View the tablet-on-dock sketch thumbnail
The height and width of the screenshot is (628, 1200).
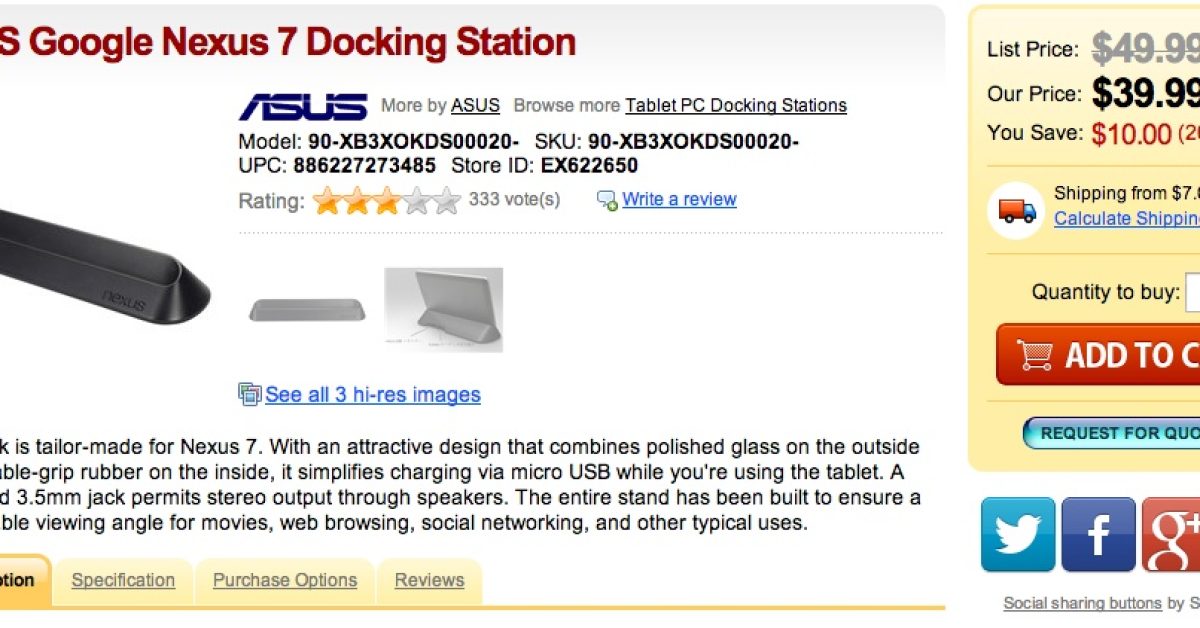[443, 310]
